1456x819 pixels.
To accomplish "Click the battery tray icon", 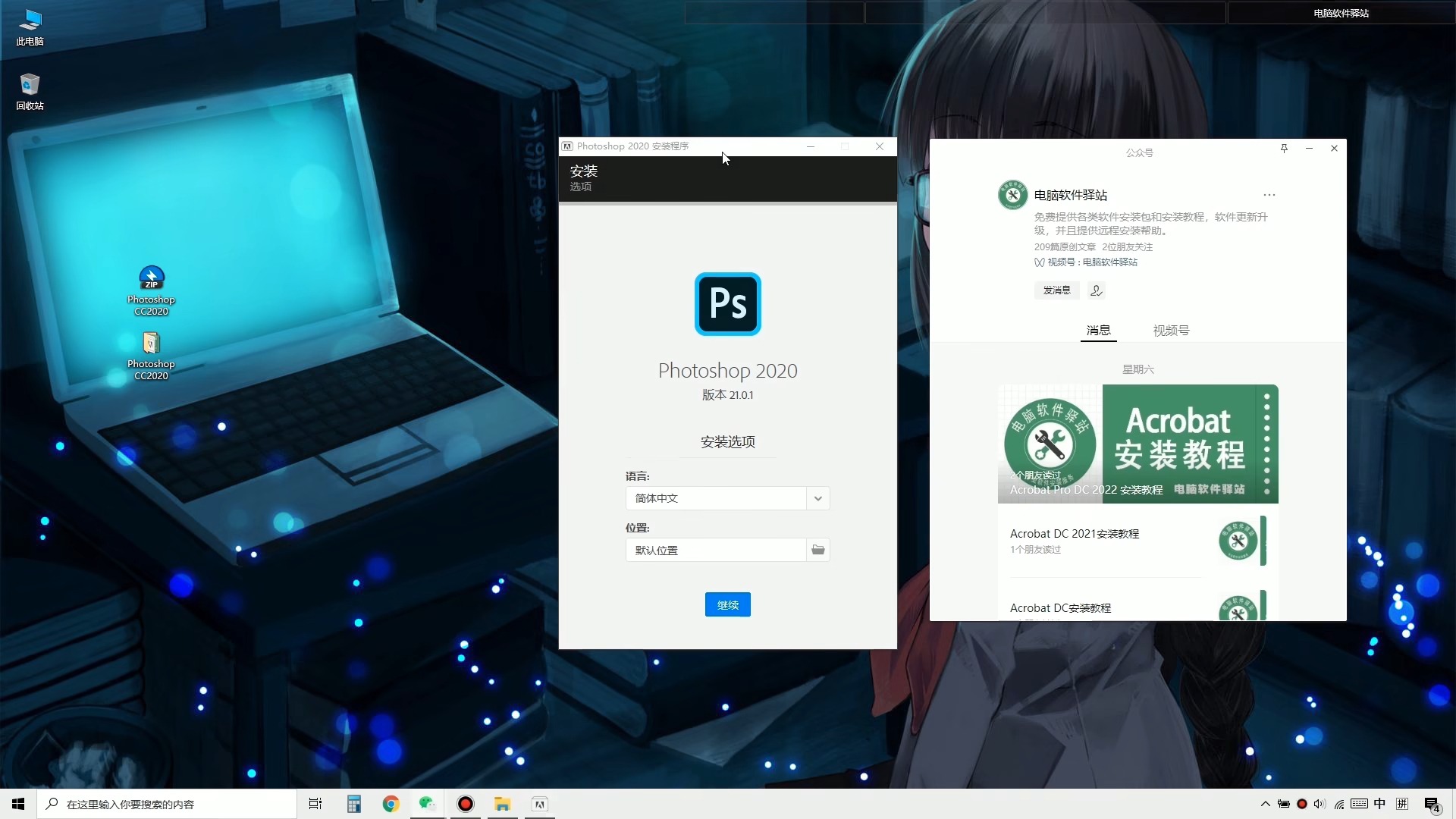I will (1283, 804).
